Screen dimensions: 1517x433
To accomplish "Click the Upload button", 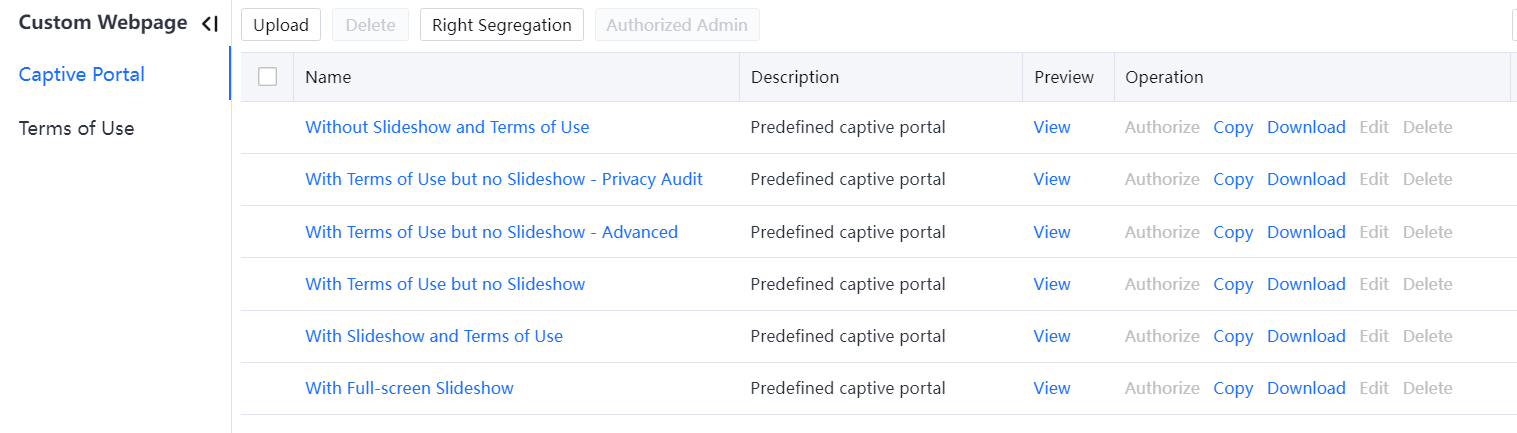I will click(x=281, y=25).
